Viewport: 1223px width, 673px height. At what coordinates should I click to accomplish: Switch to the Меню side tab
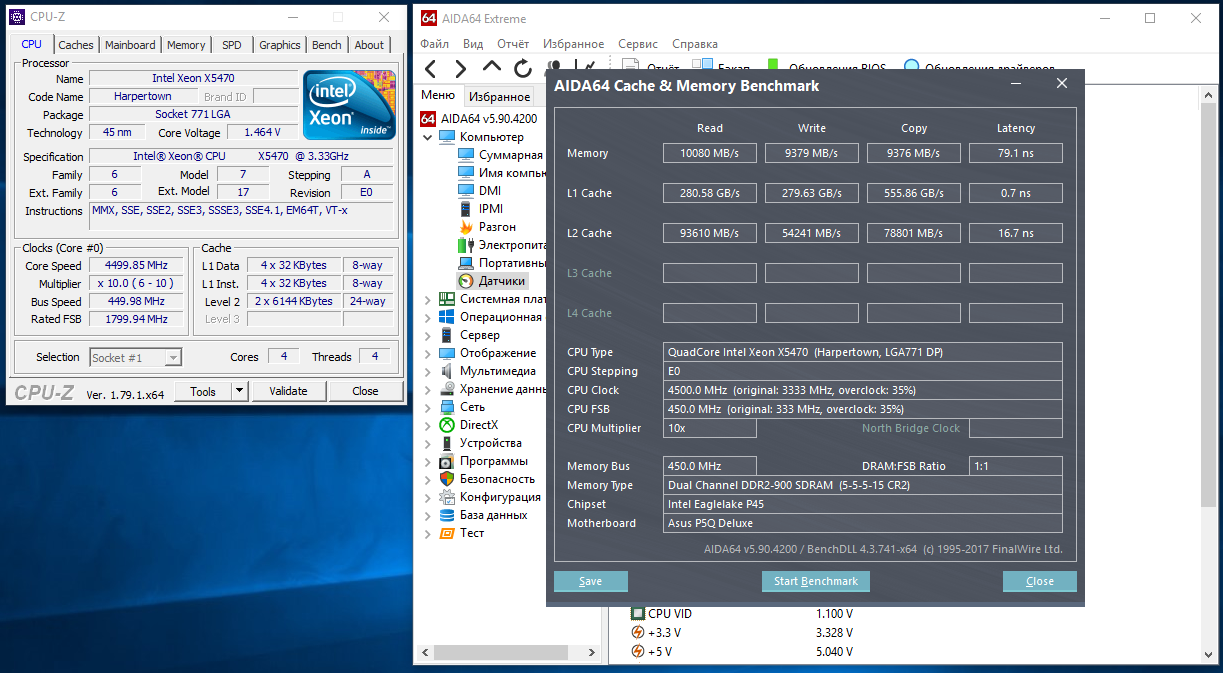pos(438,96)
